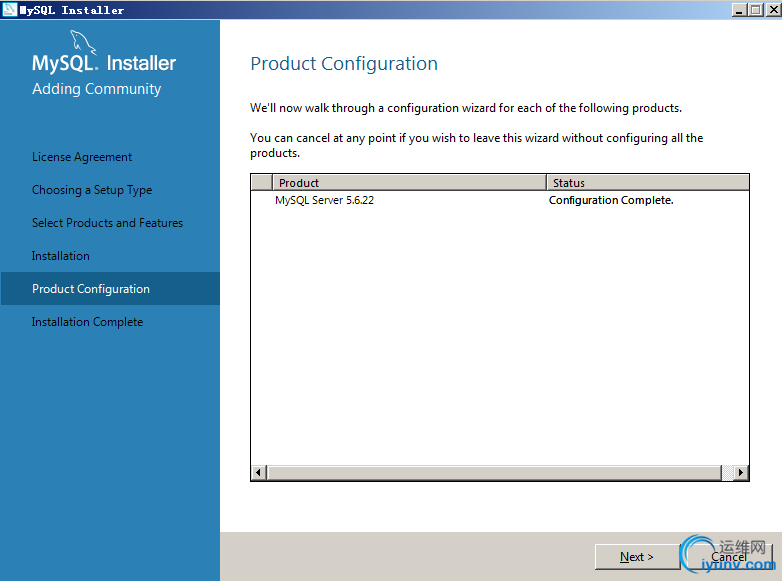782x581 pixels.
Task: Click the MySQL dolphin logo
Action: [83, 42]
